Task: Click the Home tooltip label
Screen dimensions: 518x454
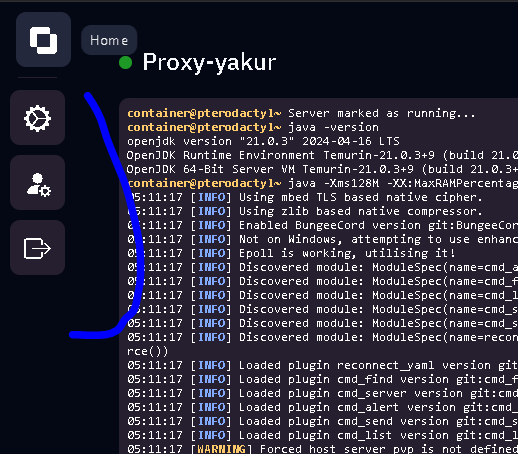Action: 109,40
